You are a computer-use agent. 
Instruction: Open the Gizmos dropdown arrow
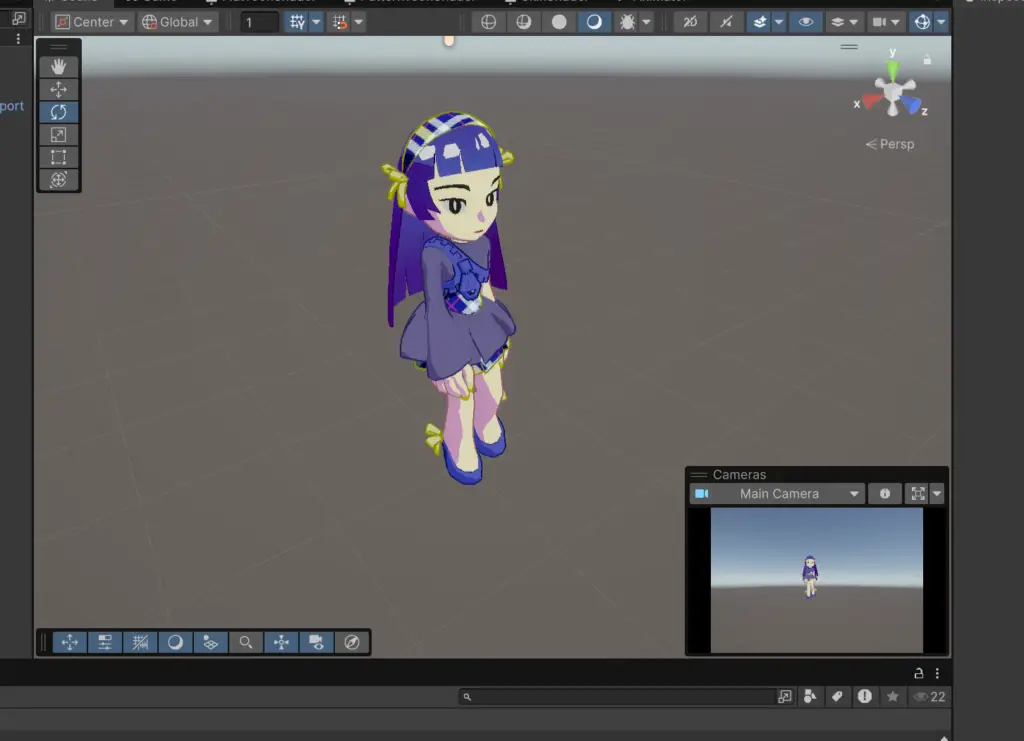(941, 22)
